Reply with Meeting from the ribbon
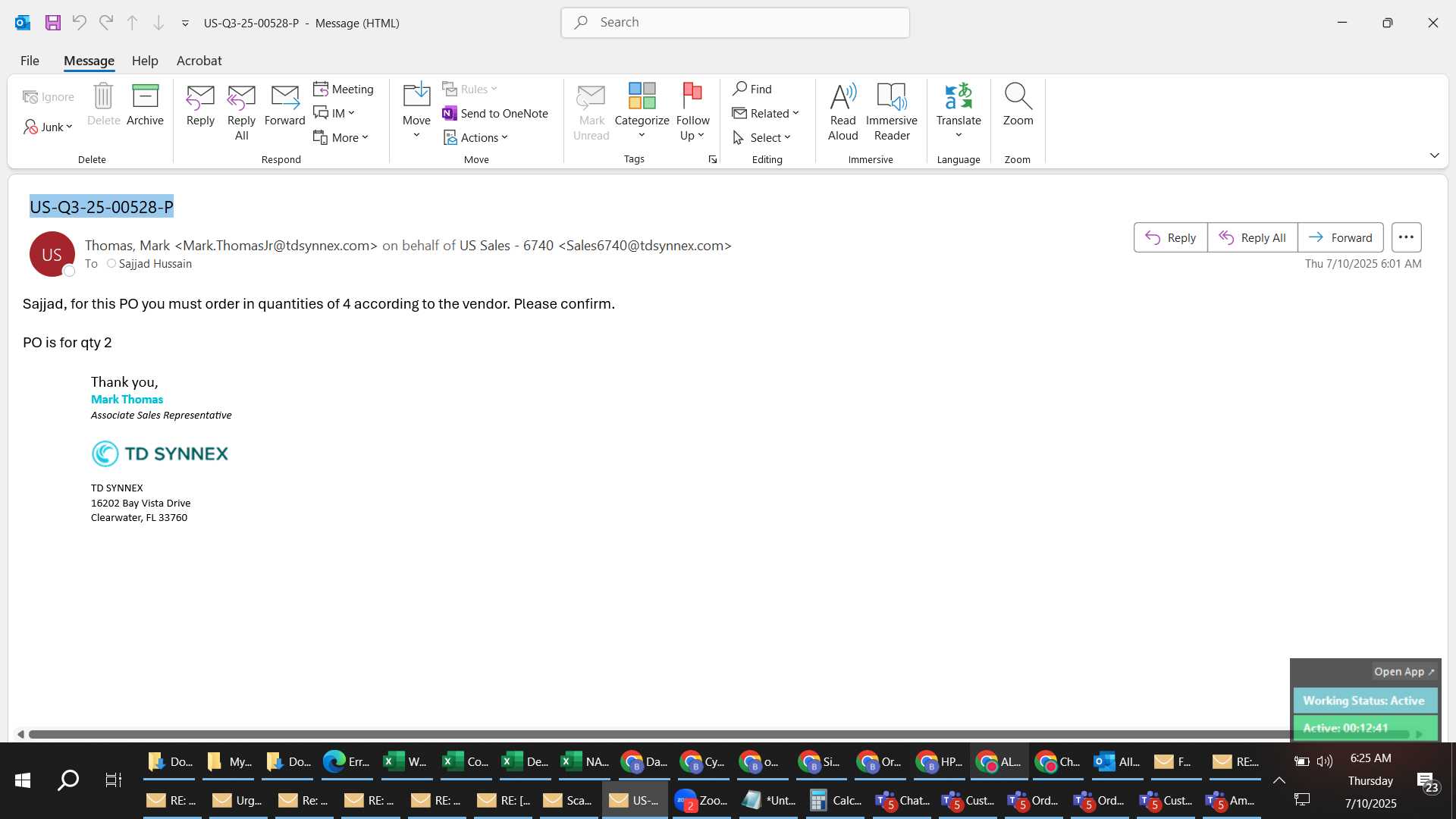 (x=344, y=89)
